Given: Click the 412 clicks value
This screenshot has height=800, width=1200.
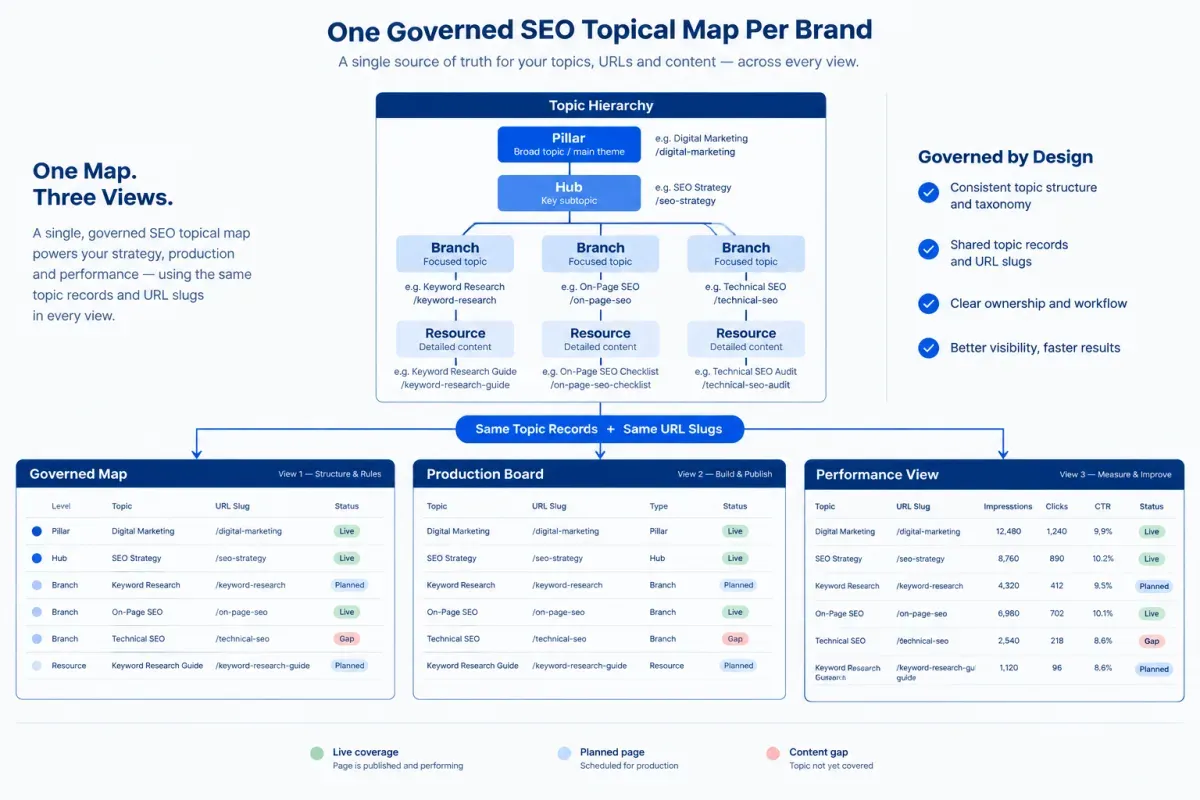Looking at the screenshot, I should [1057, 586].
